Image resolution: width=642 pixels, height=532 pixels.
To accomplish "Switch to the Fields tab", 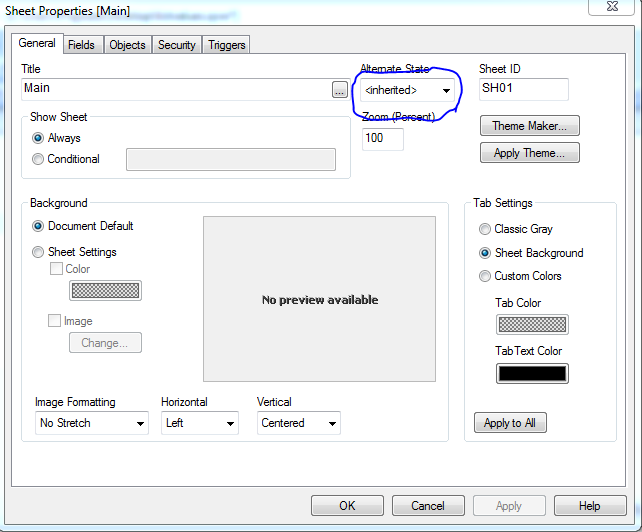I will point(81,45).
